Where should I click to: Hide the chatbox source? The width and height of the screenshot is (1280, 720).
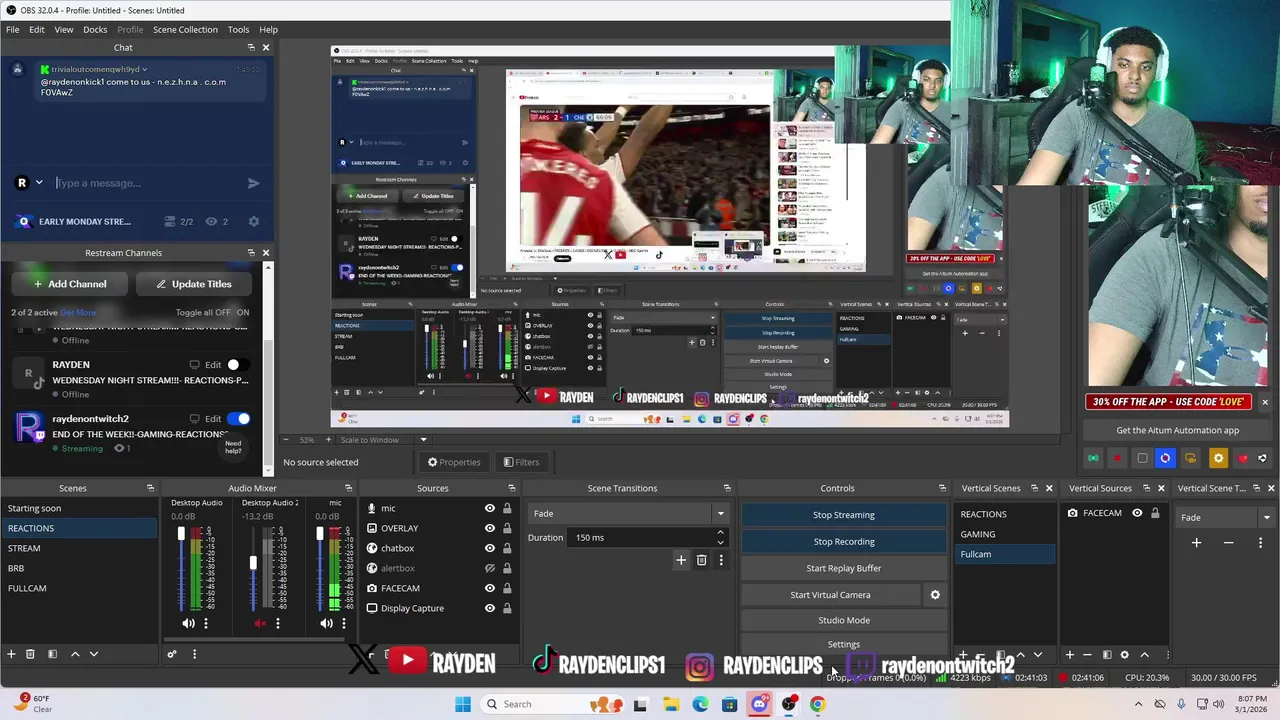pyautogui.click(x=489, y=548)
